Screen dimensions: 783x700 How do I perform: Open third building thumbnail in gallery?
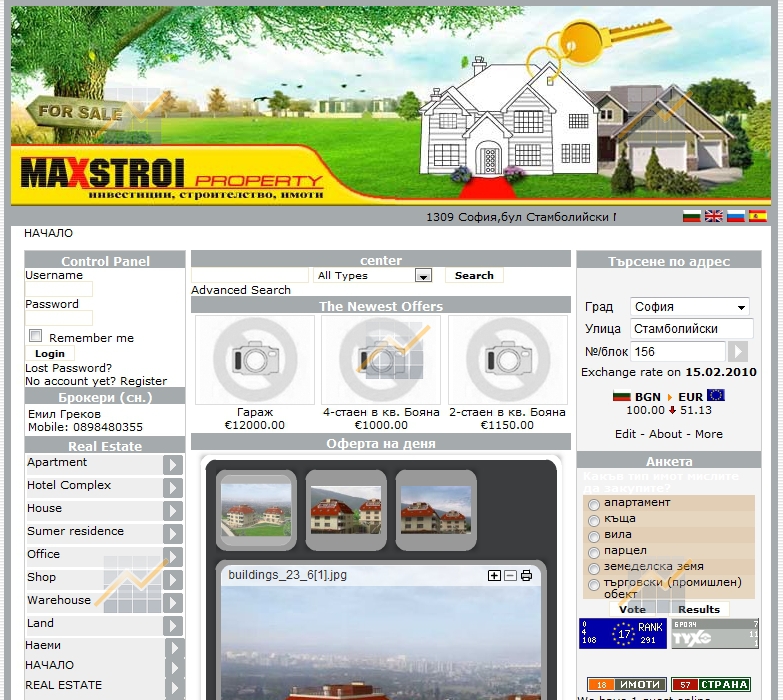coord(436,510)
